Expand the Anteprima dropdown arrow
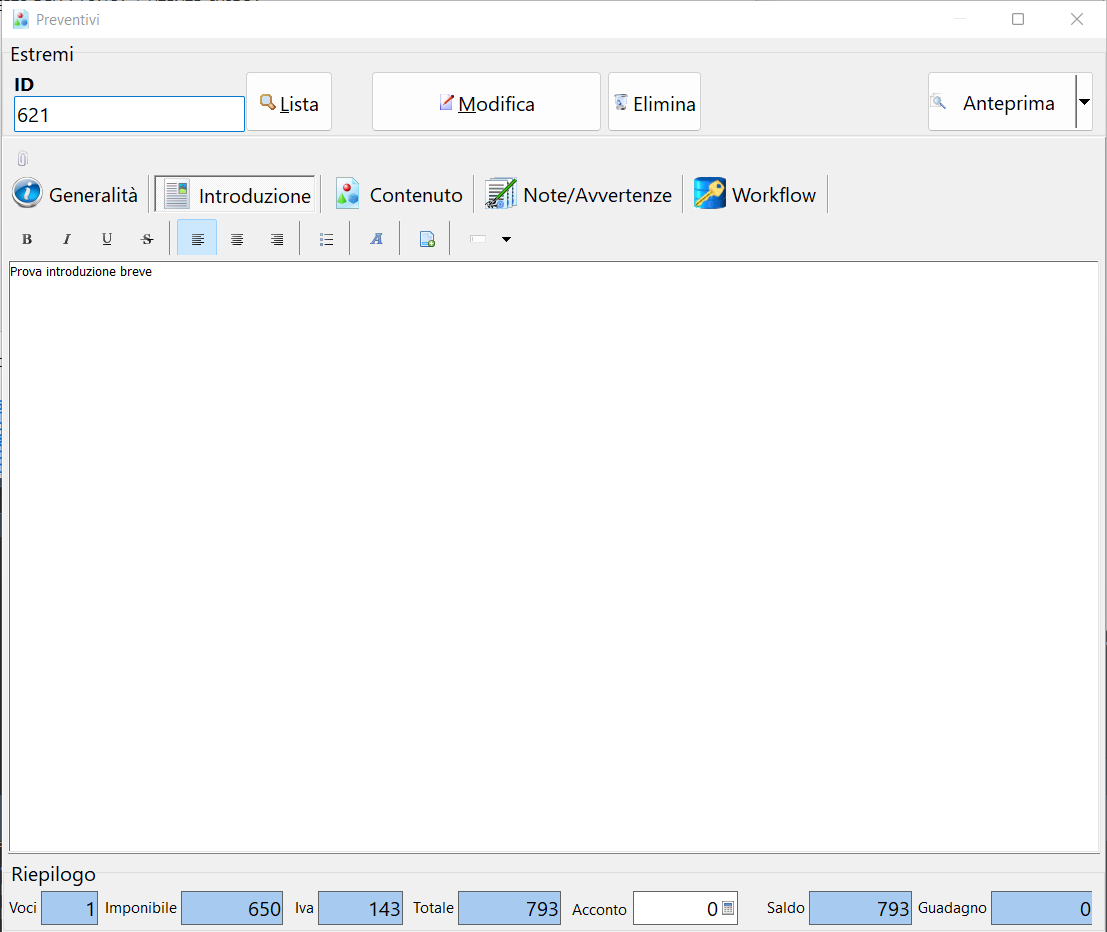 pyautogui.click(x=1084, y=102)
